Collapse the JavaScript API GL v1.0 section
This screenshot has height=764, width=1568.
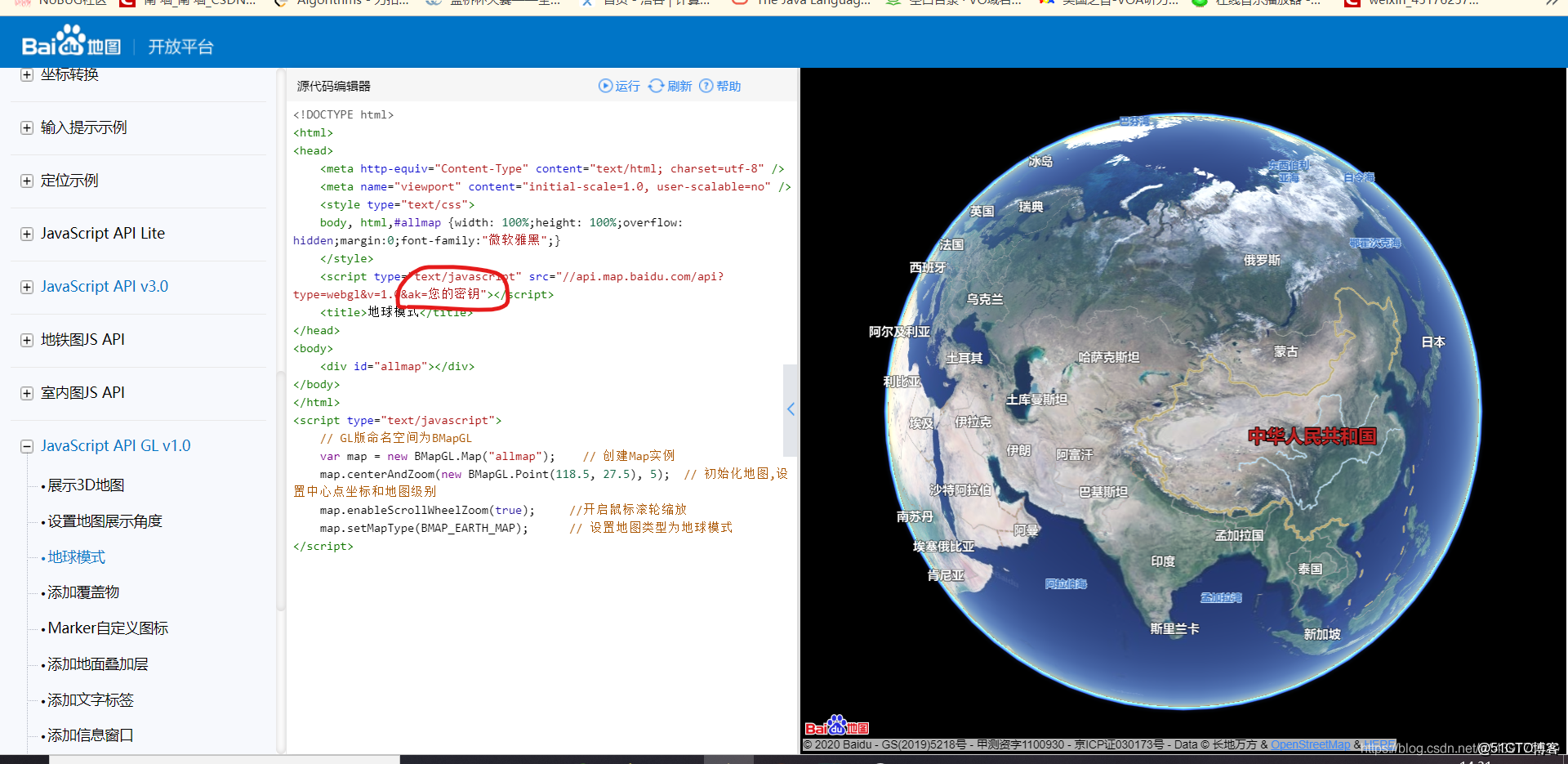pos(27,447)
